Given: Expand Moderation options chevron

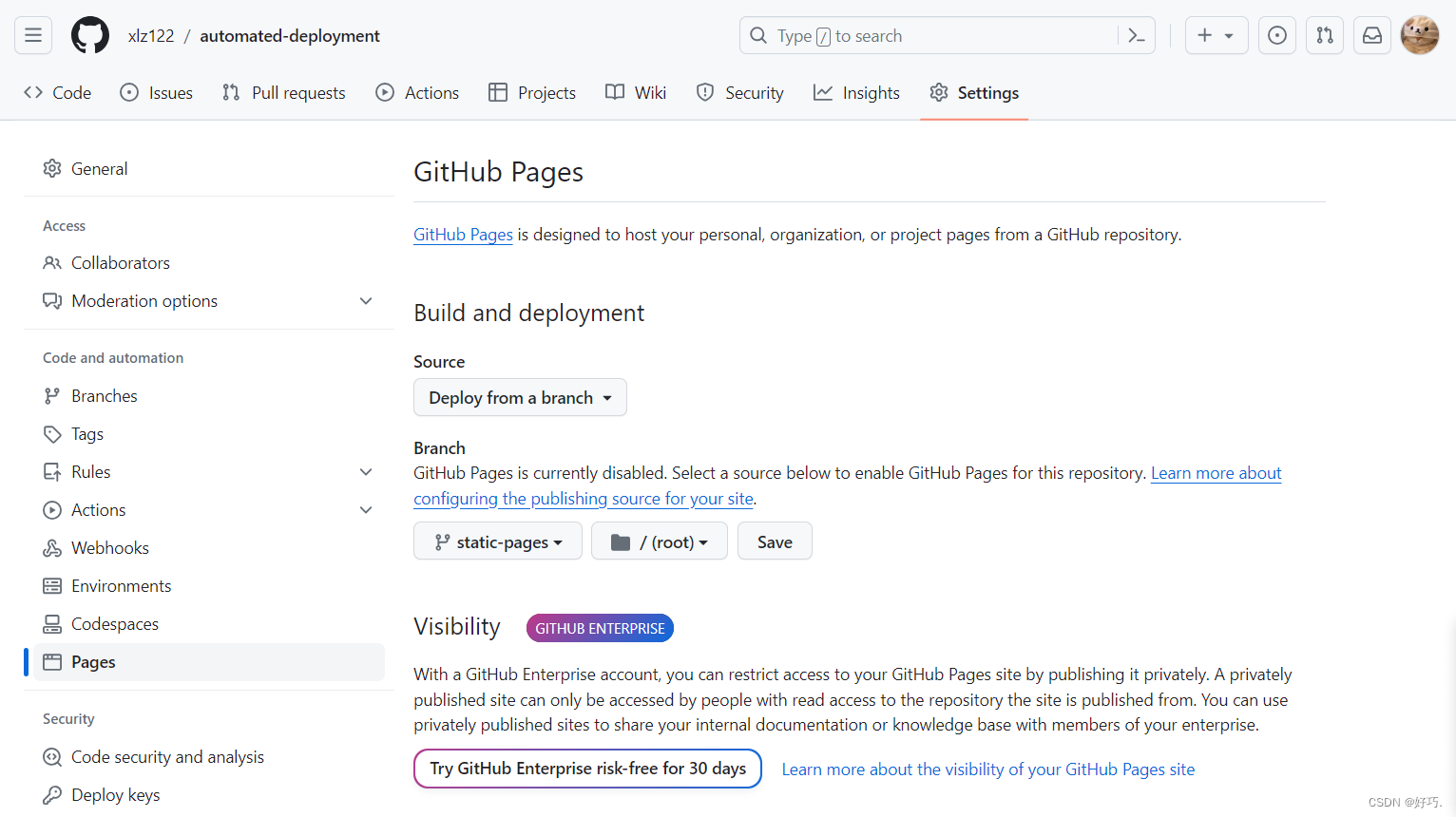Looking at the screenshot, I should coord(366,301).
